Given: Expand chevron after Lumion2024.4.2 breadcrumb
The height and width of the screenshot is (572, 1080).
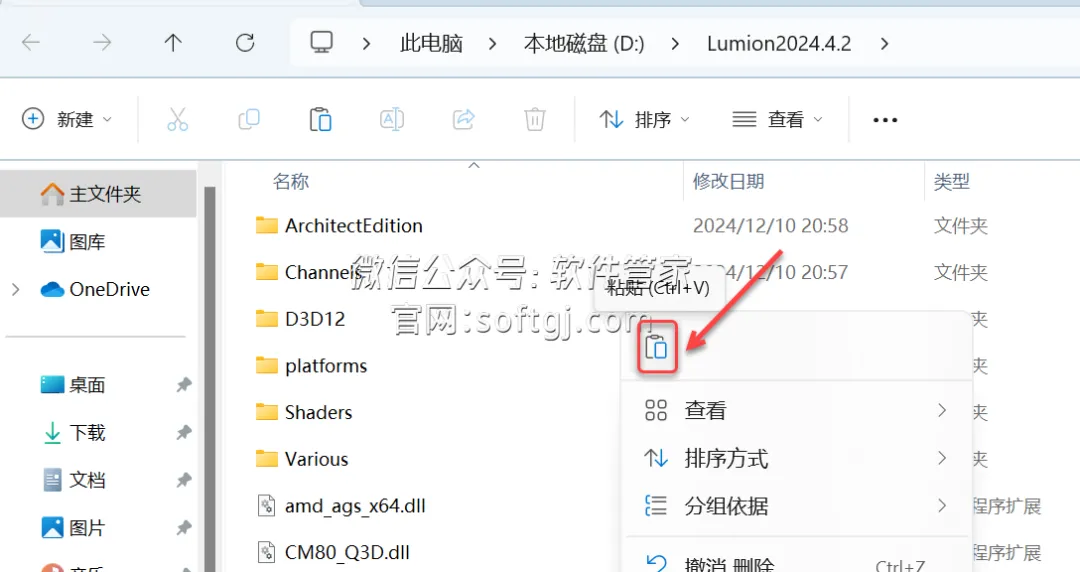Looking at the screenshot, I should 884,43.
